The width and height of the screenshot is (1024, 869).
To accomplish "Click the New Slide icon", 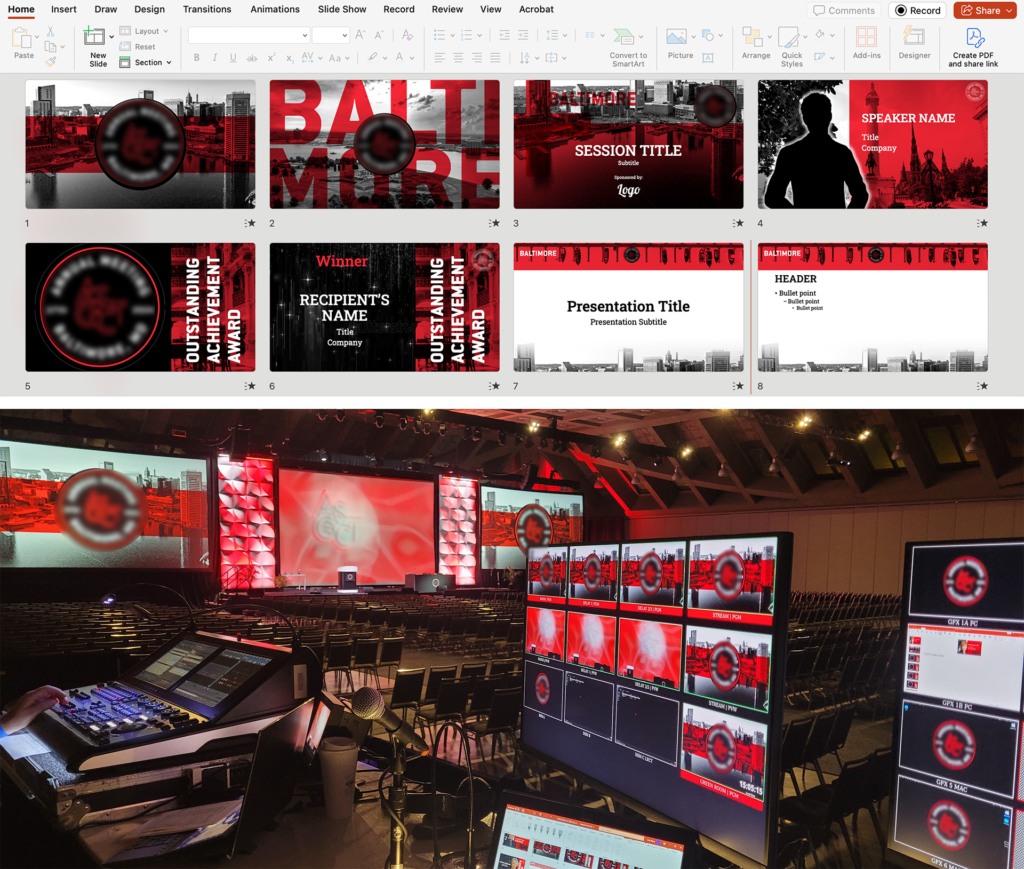I will [97, 39].
